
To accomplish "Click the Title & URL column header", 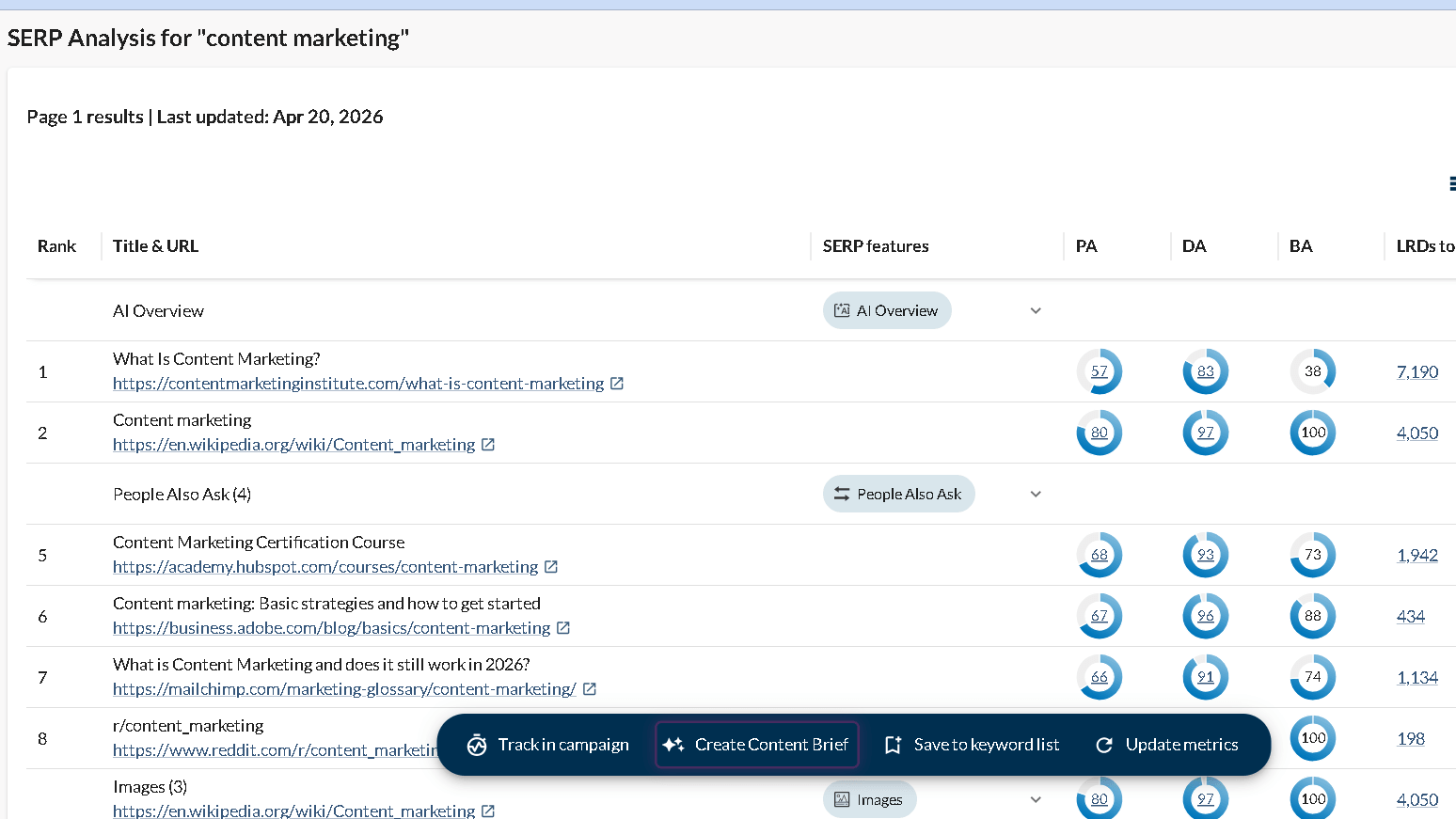I will coord(155,245).
